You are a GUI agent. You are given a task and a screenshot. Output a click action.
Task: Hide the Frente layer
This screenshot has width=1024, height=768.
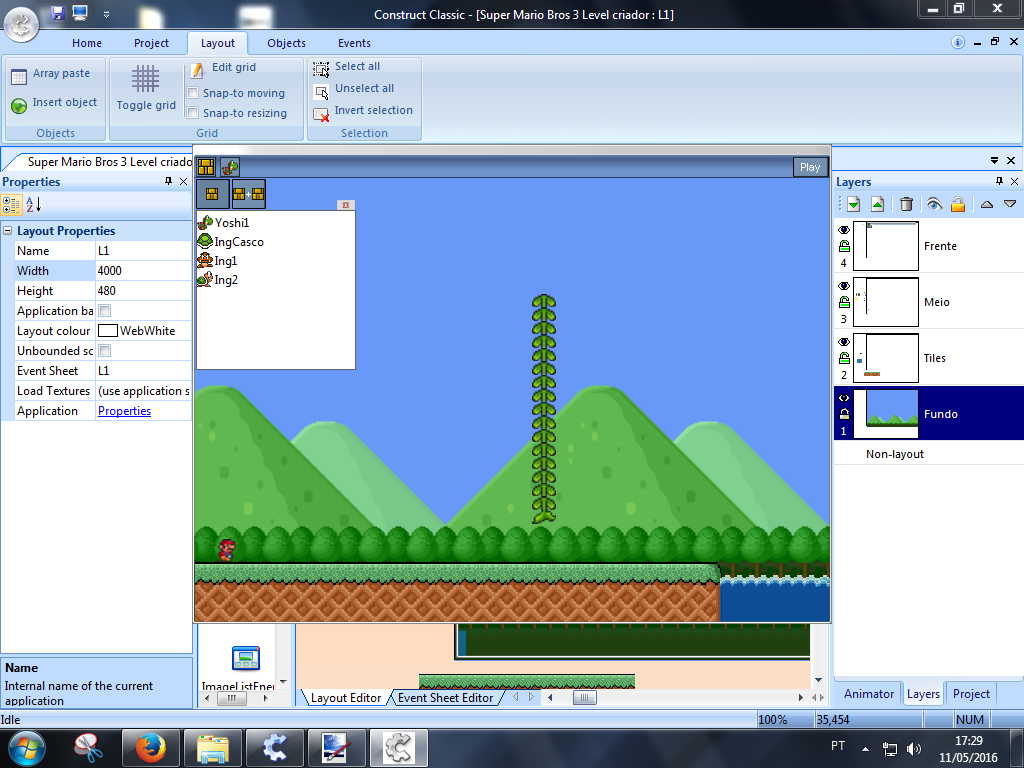tap(844, 230)
